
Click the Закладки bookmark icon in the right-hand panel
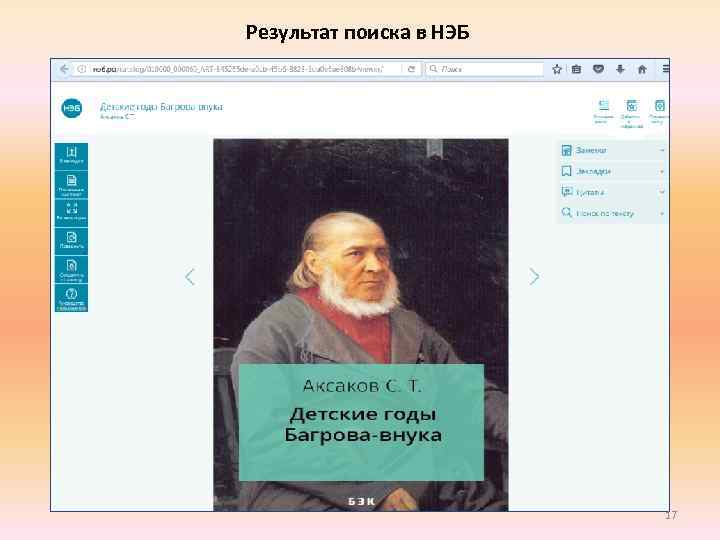[567, 171]
